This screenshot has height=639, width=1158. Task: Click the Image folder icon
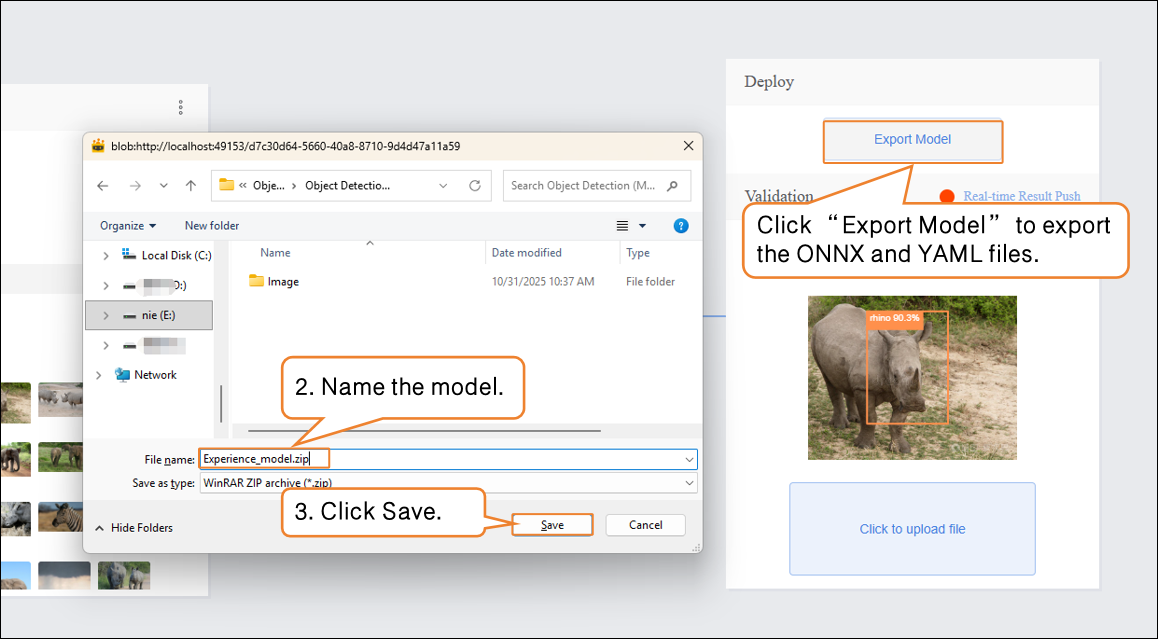[x=256, y=282]
